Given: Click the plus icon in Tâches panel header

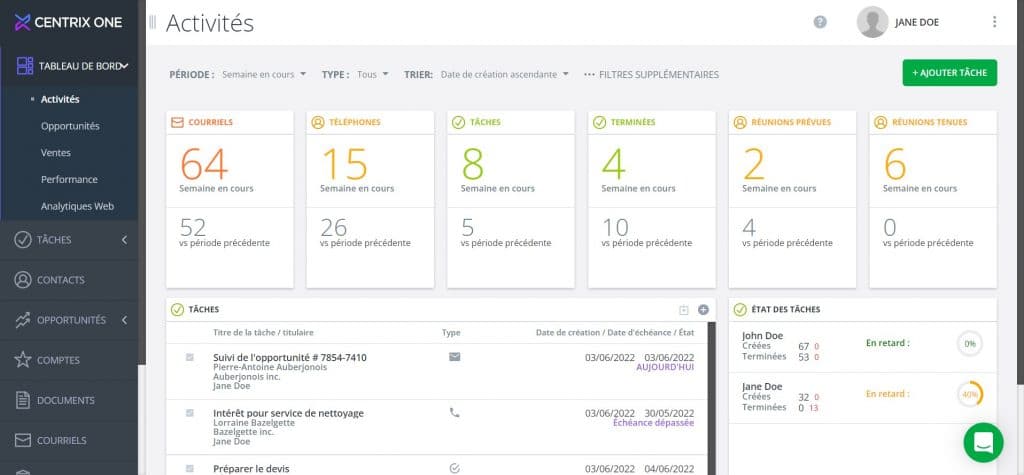Looking at the screenshot, I should 703,310.
